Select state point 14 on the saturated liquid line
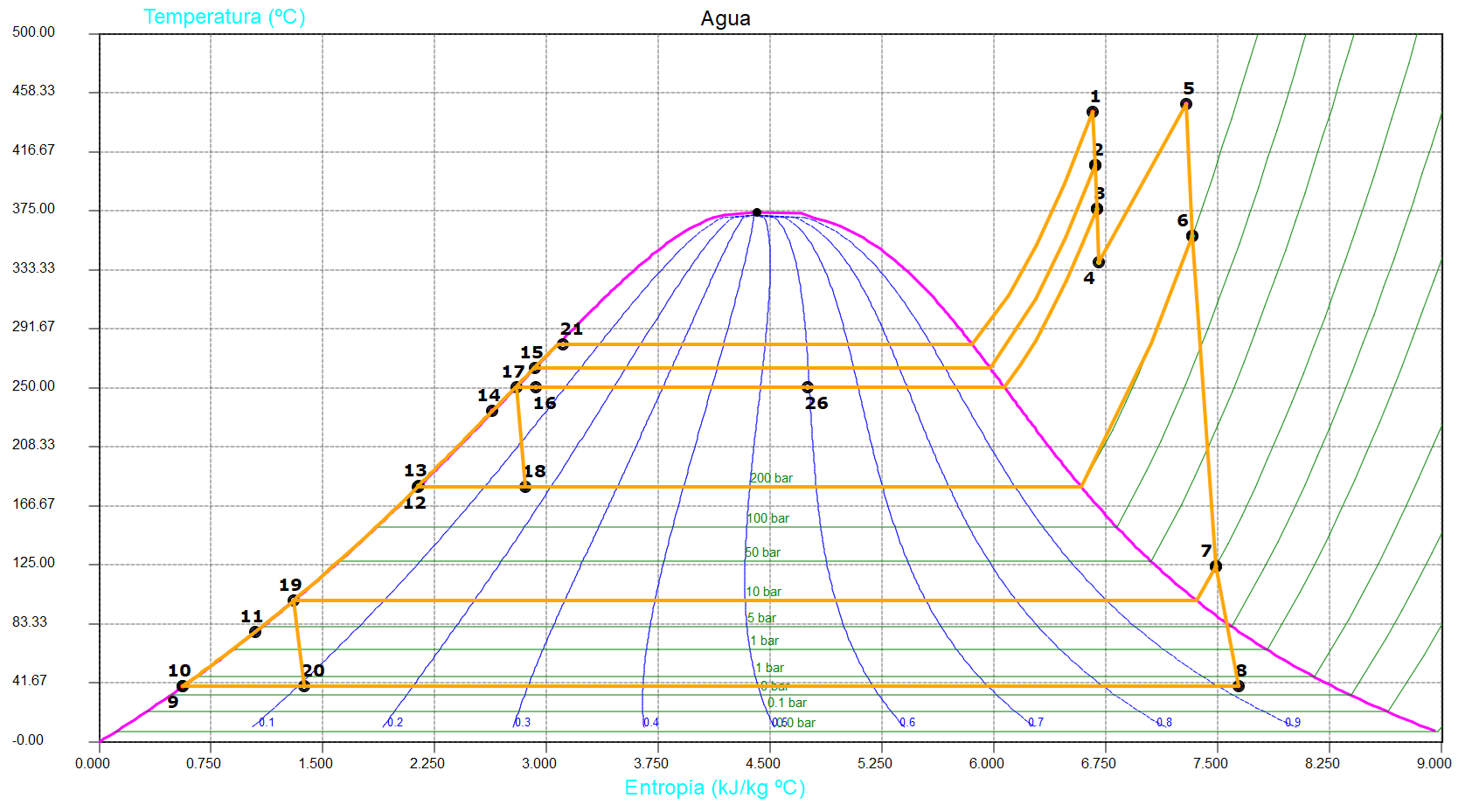 click(491, 411)
